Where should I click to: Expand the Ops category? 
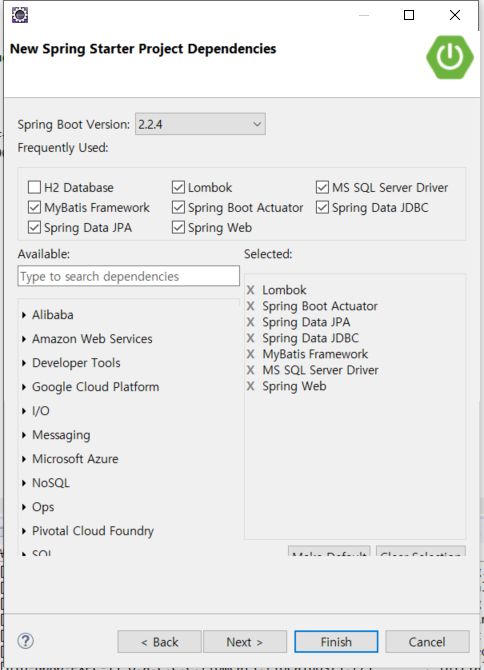[24, 507]
